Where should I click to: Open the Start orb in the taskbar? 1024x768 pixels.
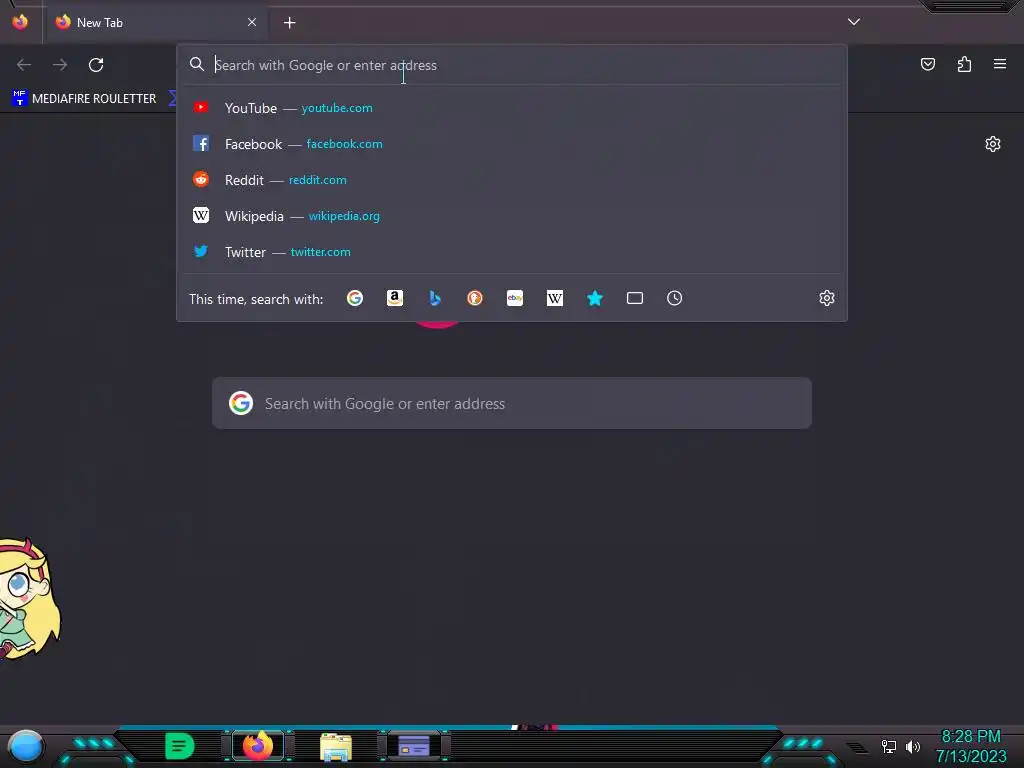pos(26,746)
